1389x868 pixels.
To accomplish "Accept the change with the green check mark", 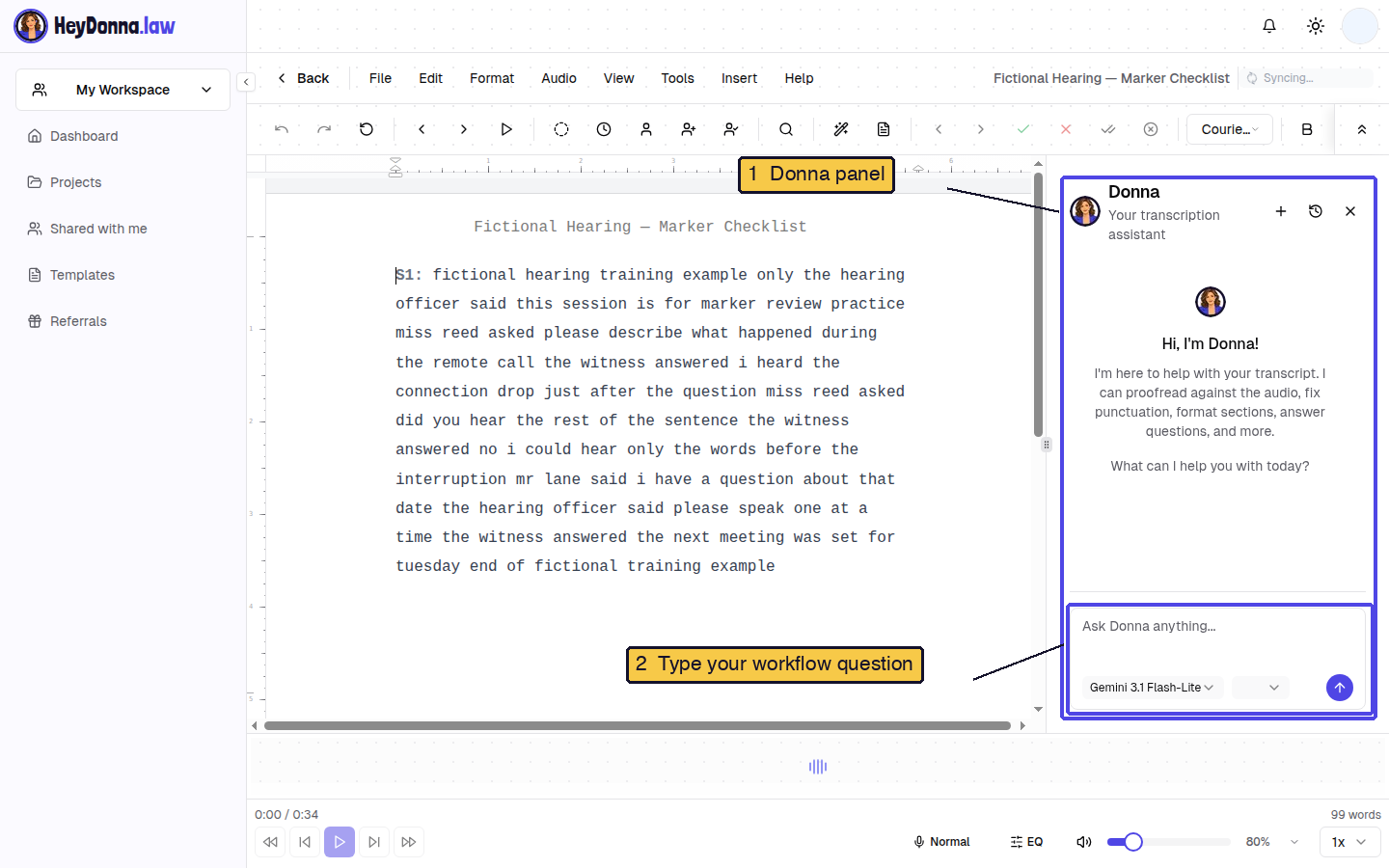I will pos(1023,129).
